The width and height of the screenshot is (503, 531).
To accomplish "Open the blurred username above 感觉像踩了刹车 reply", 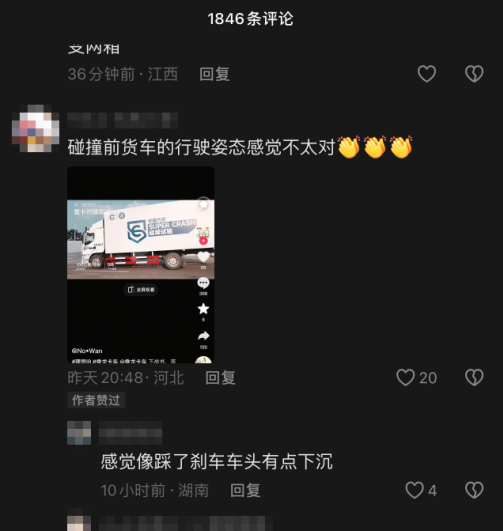I will [130, 433].
